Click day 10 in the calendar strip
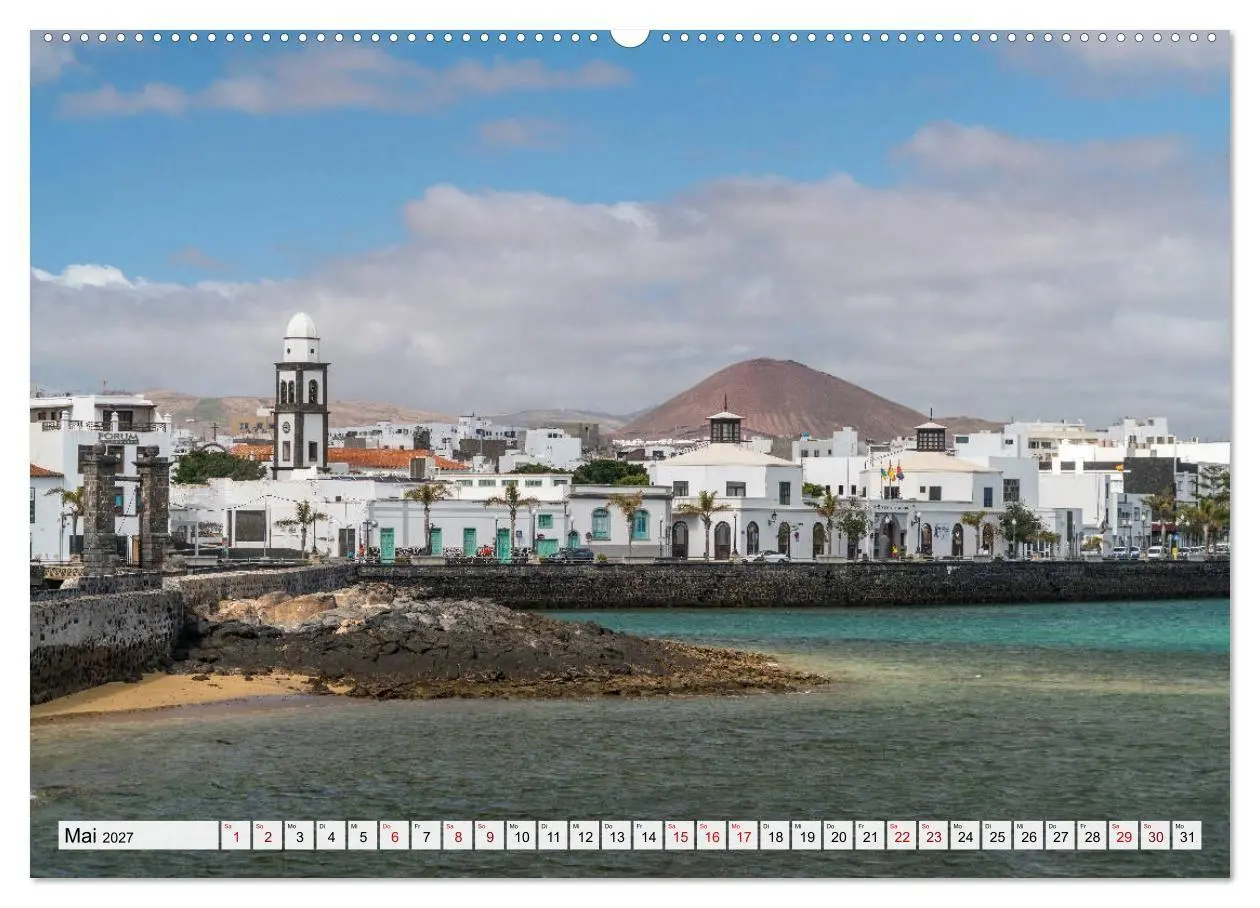Viewport: 1260px width, 908px height. [521, 836]
